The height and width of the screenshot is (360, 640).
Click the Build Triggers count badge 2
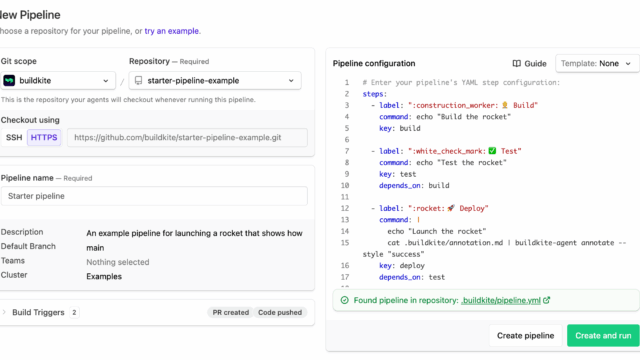(74, 312)
